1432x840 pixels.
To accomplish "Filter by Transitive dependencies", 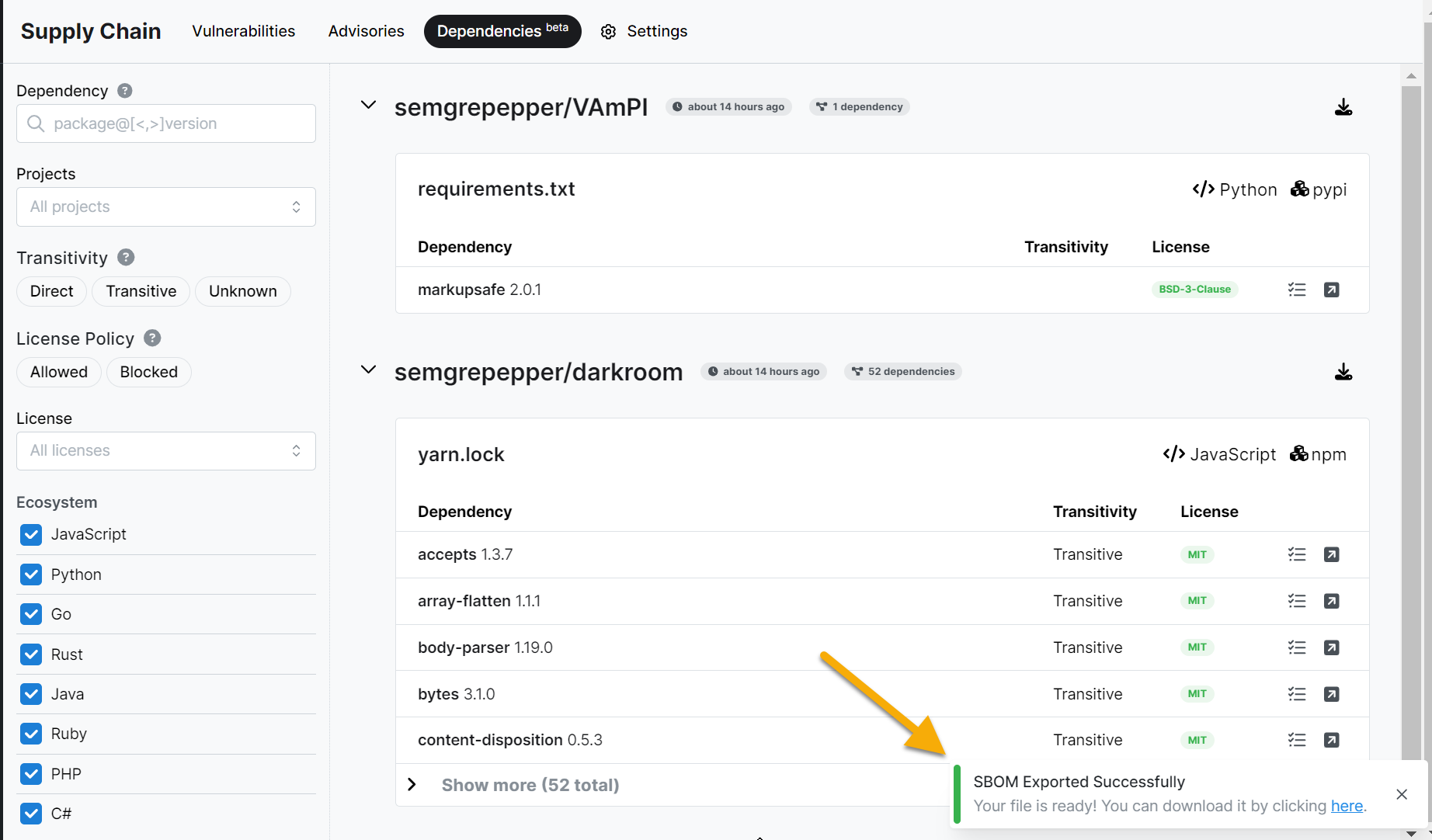I will tap(141, 291).
